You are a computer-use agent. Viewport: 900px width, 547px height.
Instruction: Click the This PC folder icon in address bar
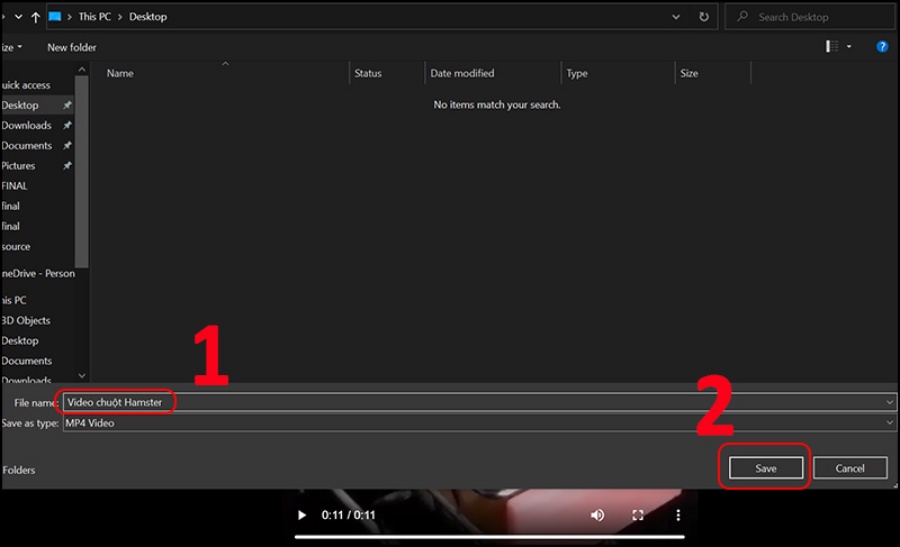click(55, 17)
